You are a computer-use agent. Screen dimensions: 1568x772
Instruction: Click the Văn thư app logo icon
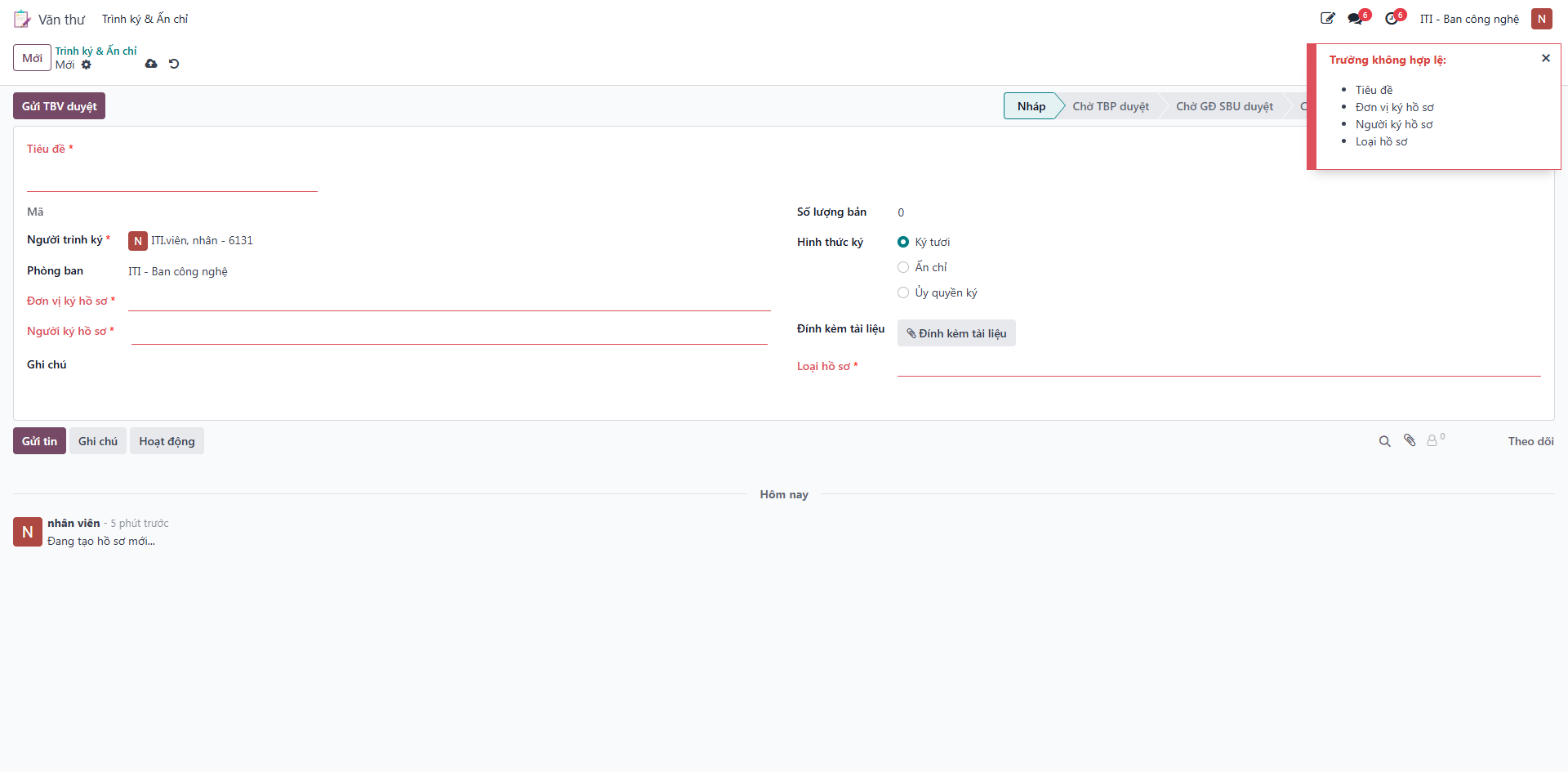tap(22, 19)
